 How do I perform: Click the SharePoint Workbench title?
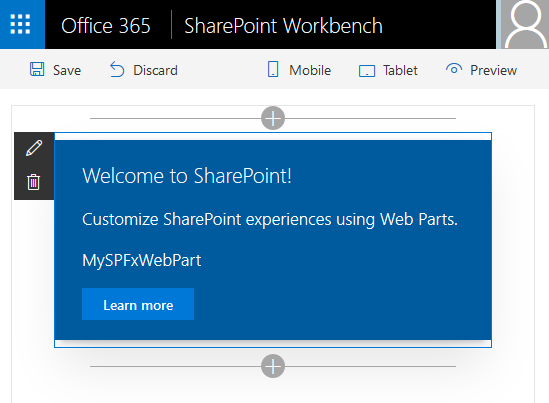pos(283,26)
